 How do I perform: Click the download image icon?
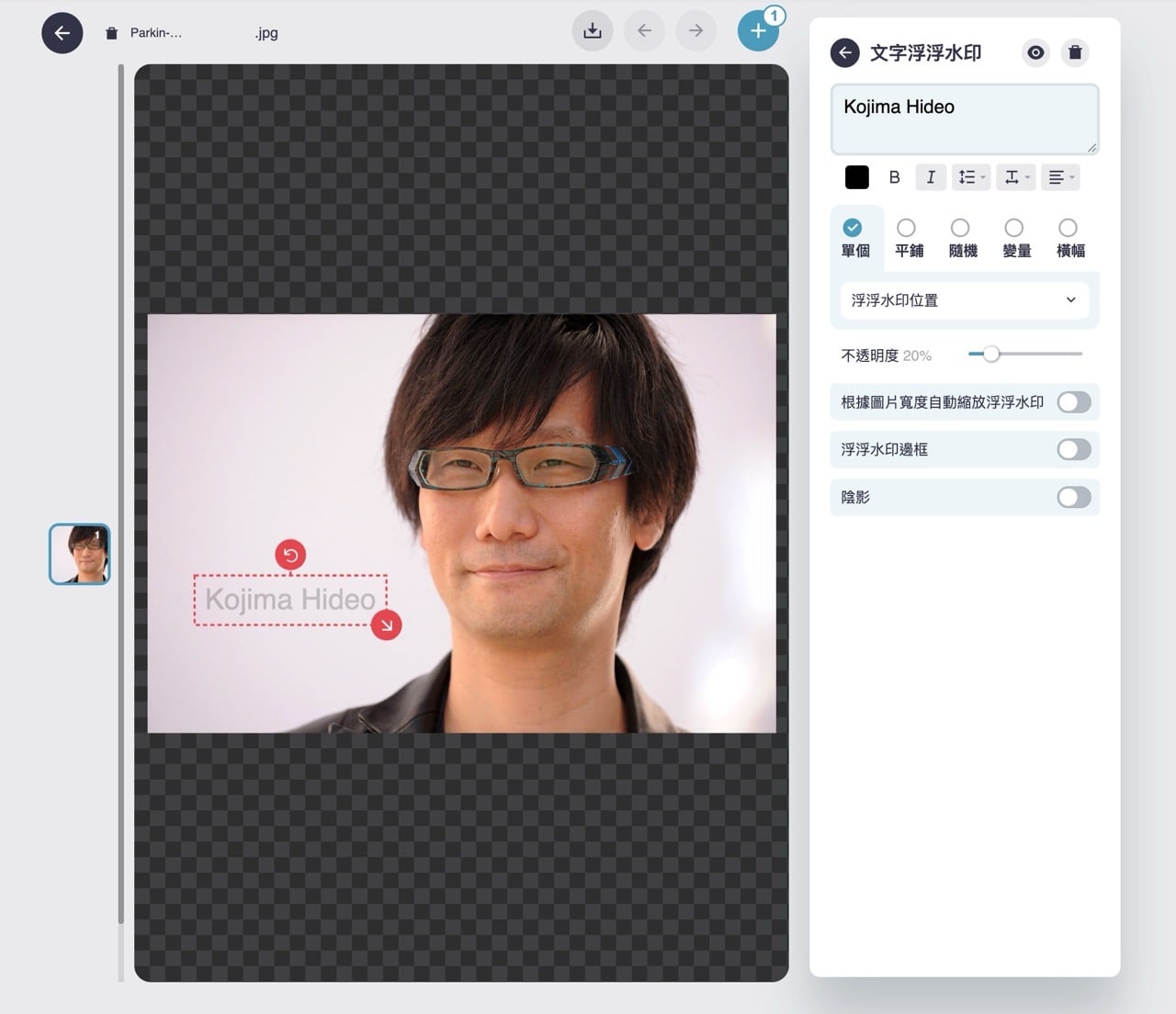click(593, 31)
